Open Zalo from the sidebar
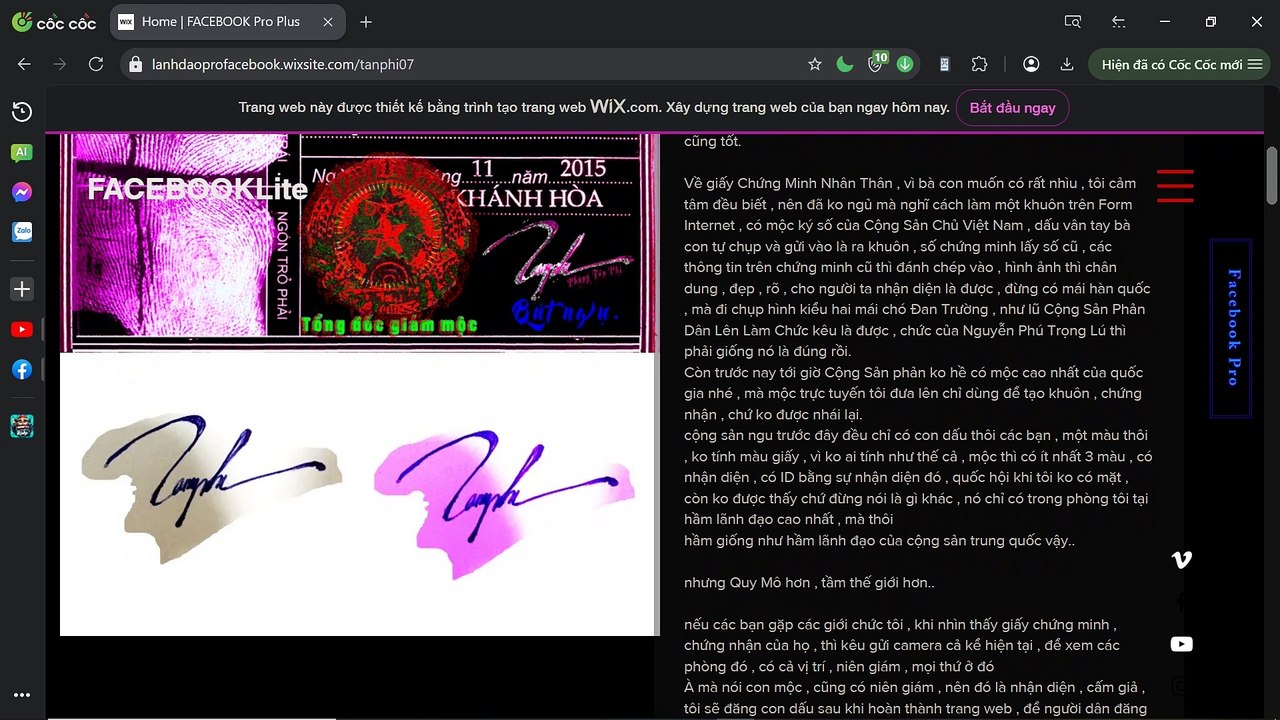Image resolution: width=1280 pixels, height=720 pixels. (x=22, y=232)
